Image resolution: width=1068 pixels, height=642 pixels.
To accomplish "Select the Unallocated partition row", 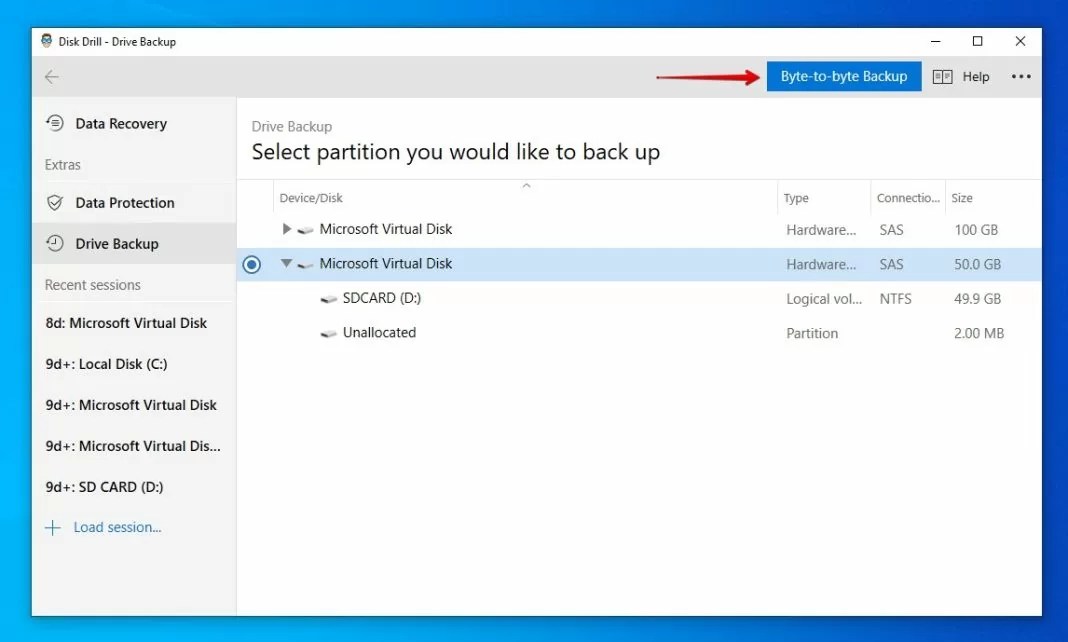I will (639, 333).
